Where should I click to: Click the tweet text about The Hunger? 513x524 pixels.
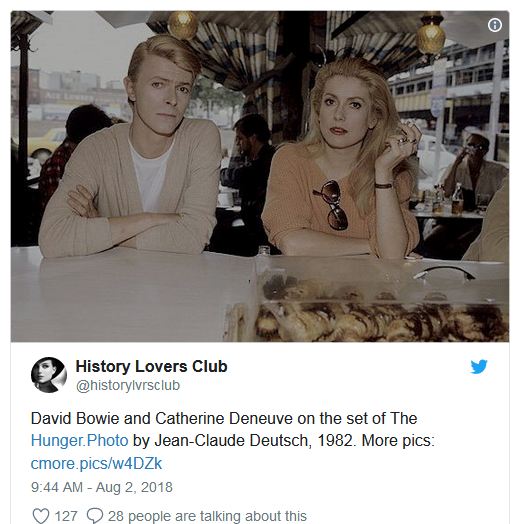coord(233,440)
